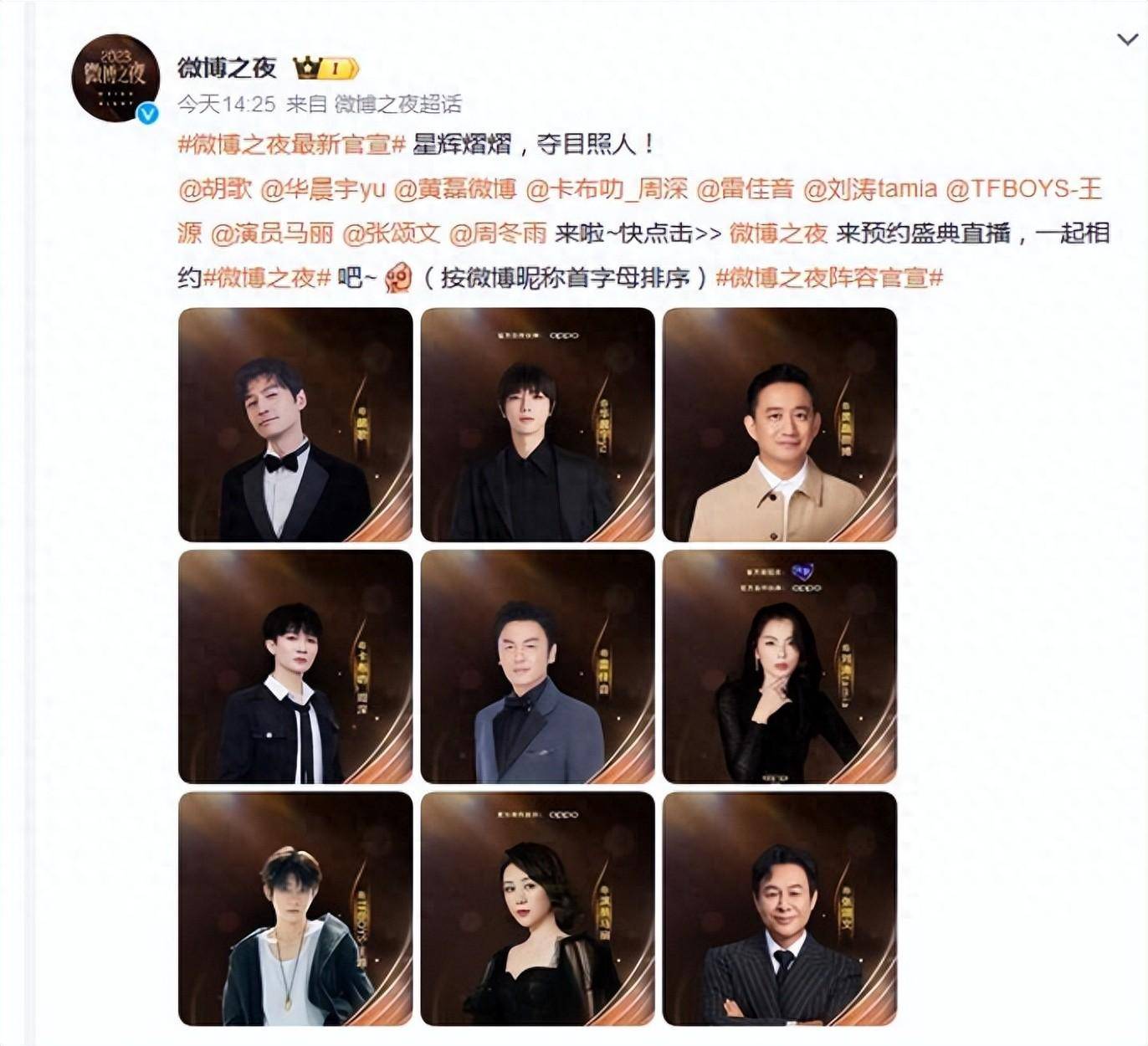Screen dimensions: 1148x1046
Task: Open the photo of man in pinstripe suit
Action: click(x=780, y=909)
